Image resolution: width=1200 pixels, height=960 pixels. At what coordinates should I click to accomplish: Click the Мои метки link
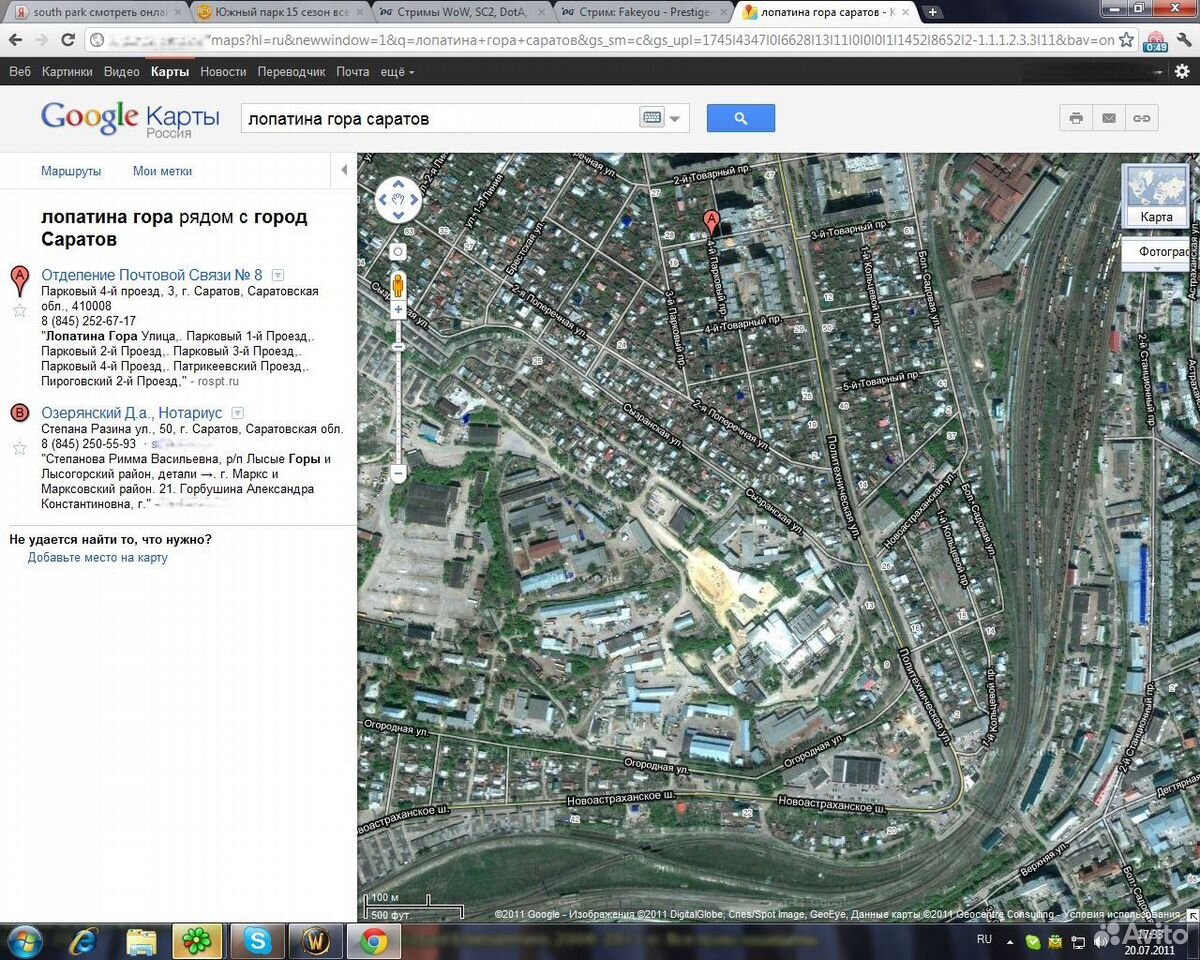pyautogui.click(x=162, y=171)
